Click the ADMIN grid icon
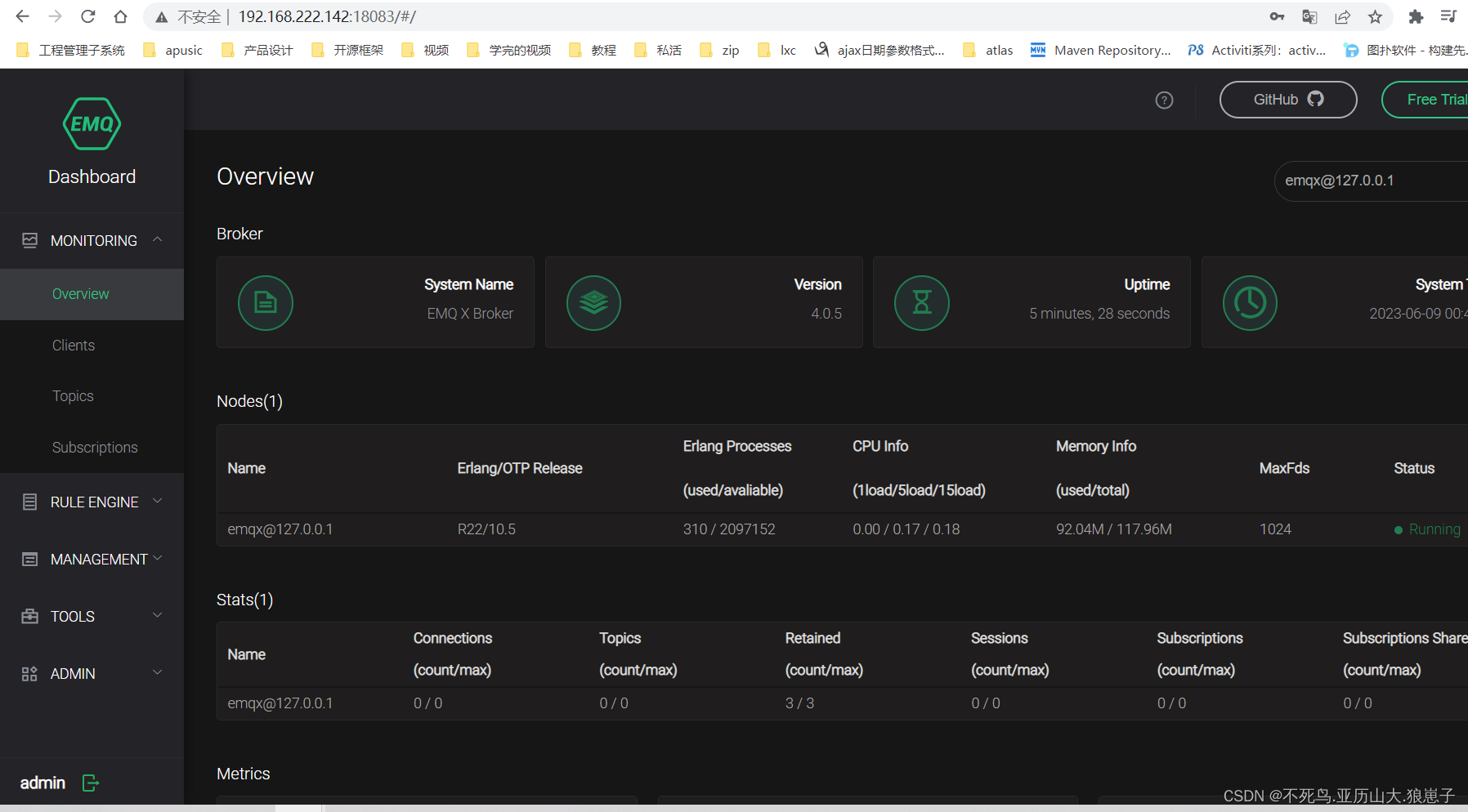Screen dimensions: 1468x812 [x=30, y=674]
